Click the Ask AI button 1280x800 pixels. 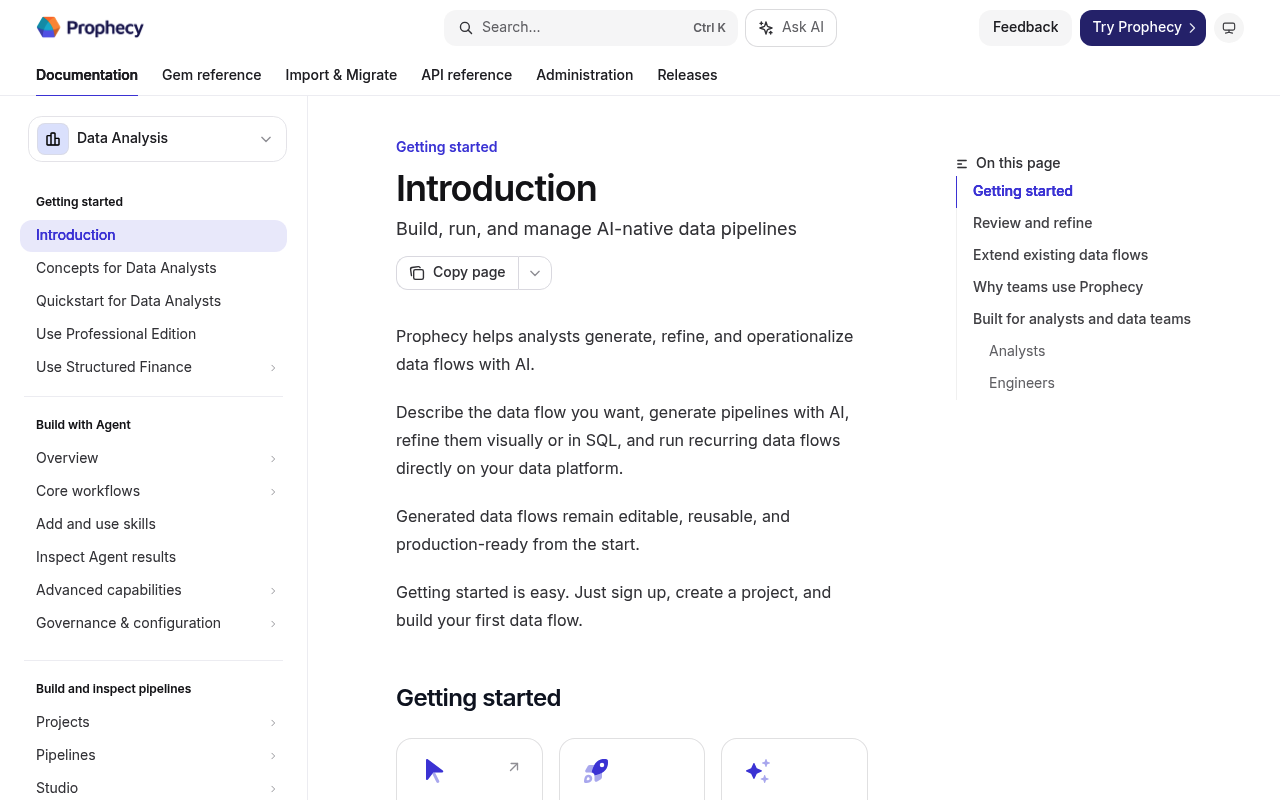[791, 28]
